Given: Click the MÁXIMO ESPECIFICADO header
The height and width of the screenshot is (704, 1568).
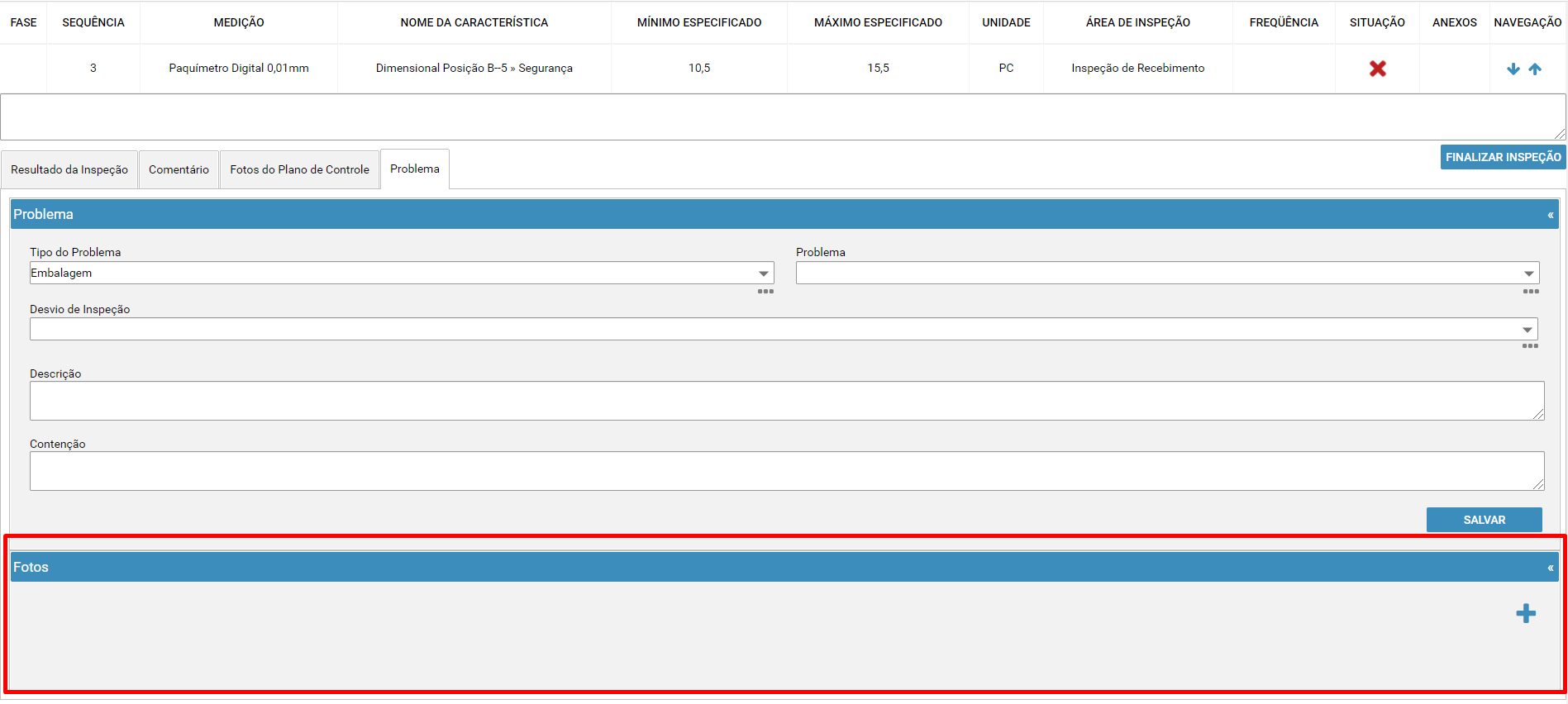Looking at the screenshot, I should point(878,22).
